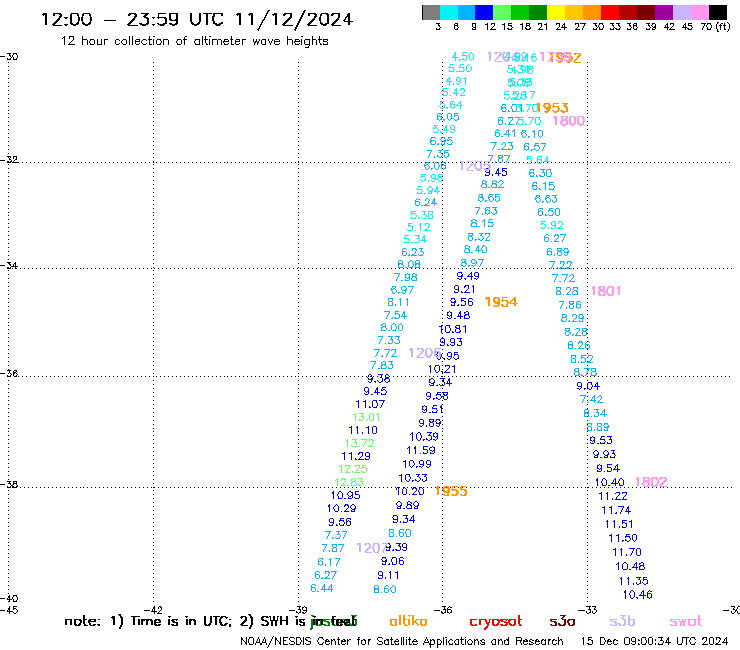Click the latitude axis label -34
This screenshot has width=740, height=650.
[x=9, y=265]
